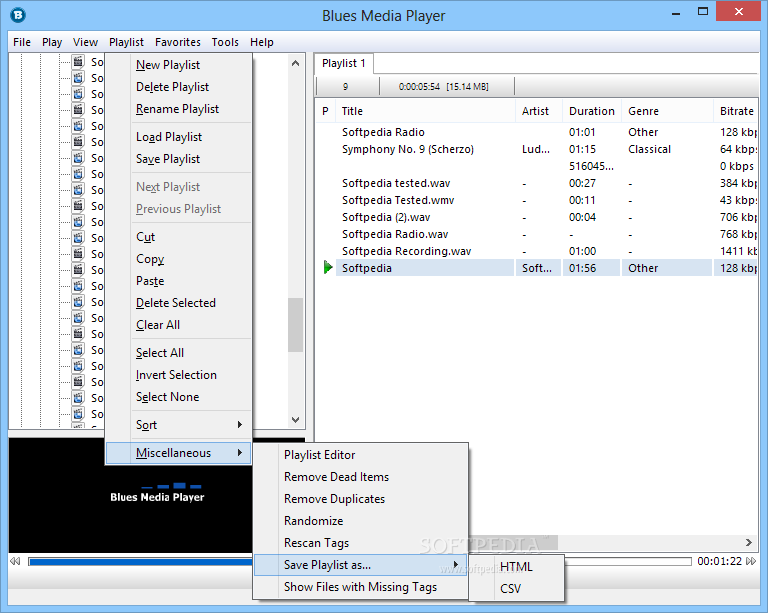
Task: Choose Delete Selected
Action: (x=179, y=303)
